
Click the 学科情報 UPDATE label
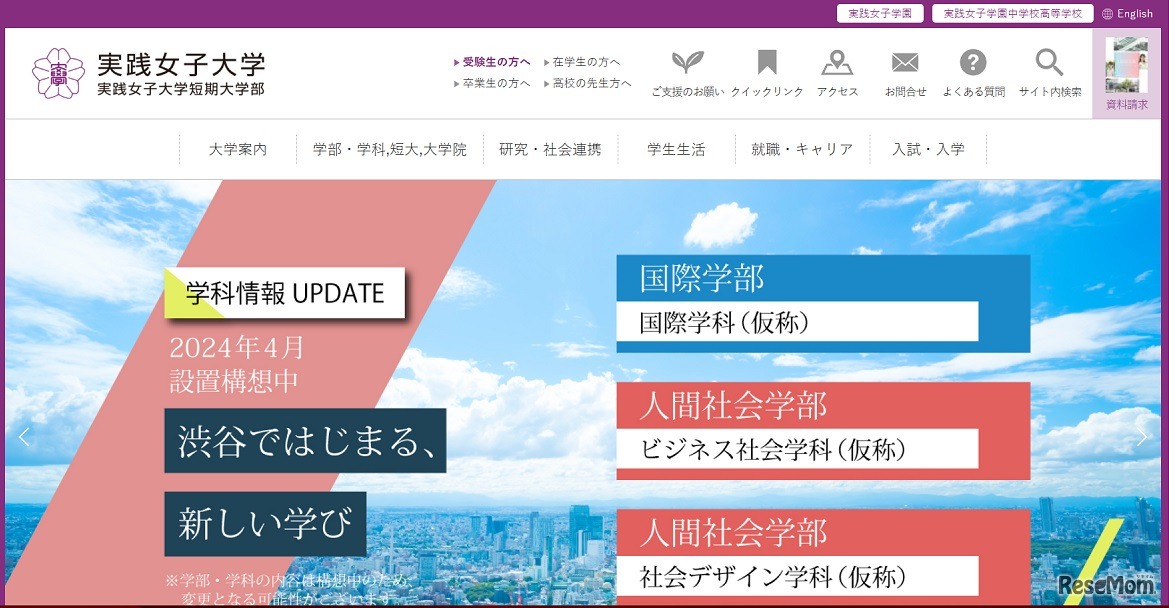click(285, 293)
